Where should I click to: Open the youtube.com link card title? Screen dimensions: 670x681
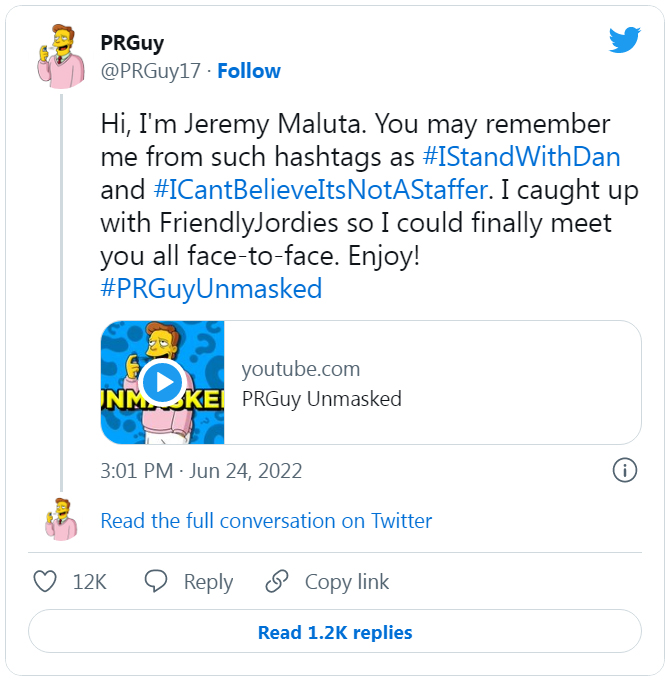point(322,399)
